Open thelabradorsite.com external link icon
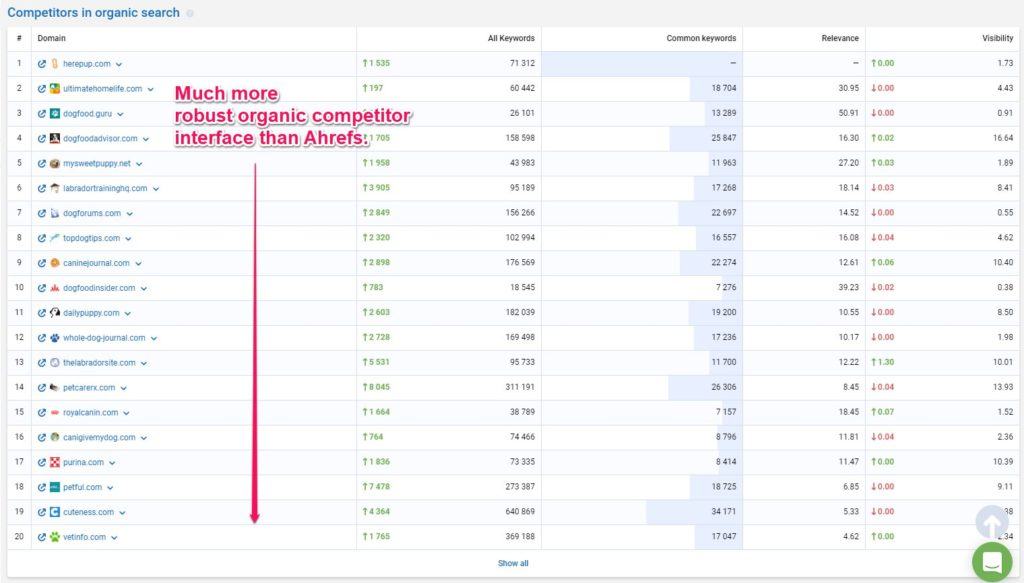The image size is (1024, 583). click(x=42, y=362)
